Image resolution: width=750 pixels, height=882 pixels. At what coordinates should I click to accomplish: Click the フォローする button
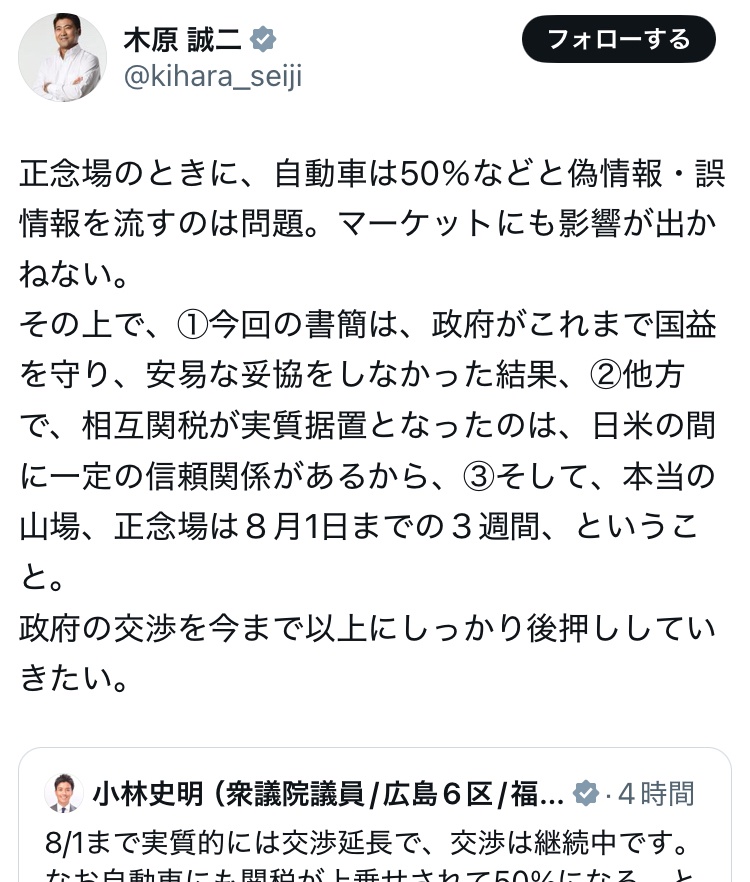pyautogui.click(x=618, y=39)
